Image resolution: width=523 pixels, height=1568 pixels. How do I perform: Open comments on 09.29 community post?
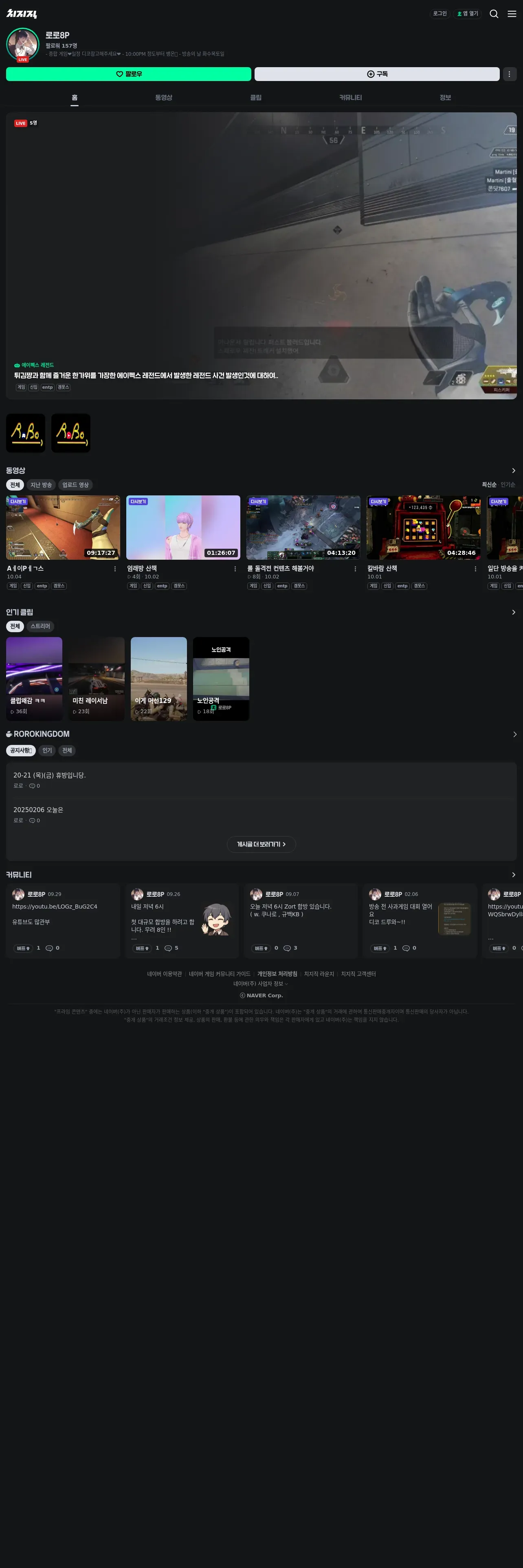pyautogui.click(x=53, y=948)
